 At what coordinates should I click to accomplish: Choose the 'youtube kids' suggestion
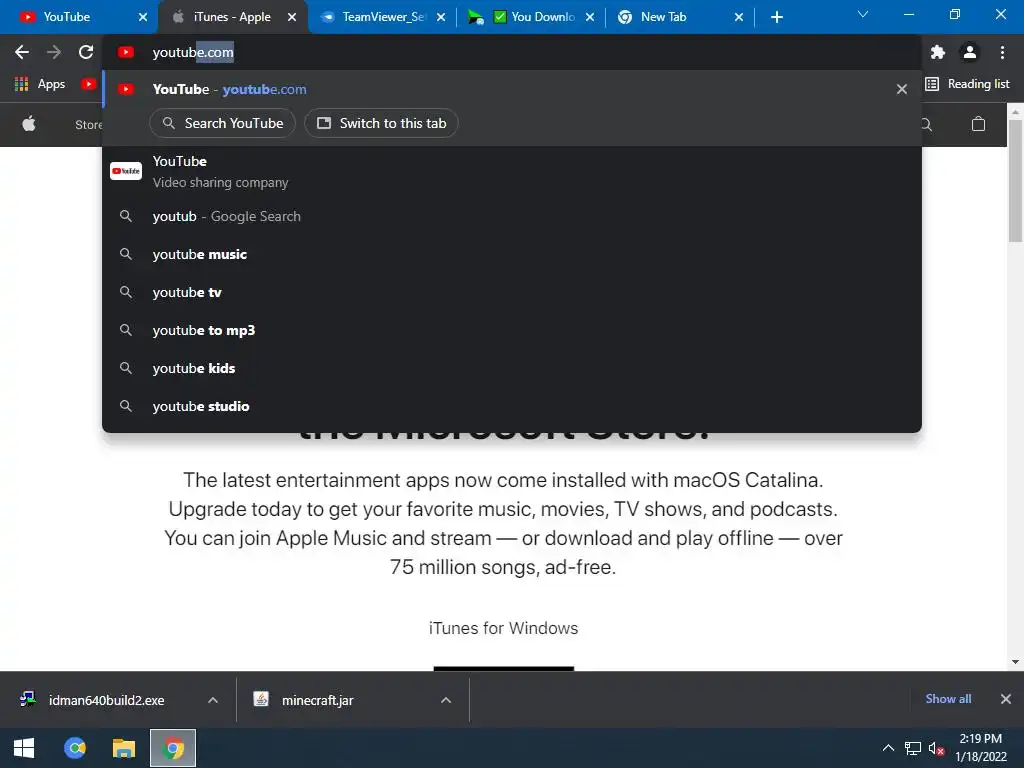[512, 368]
